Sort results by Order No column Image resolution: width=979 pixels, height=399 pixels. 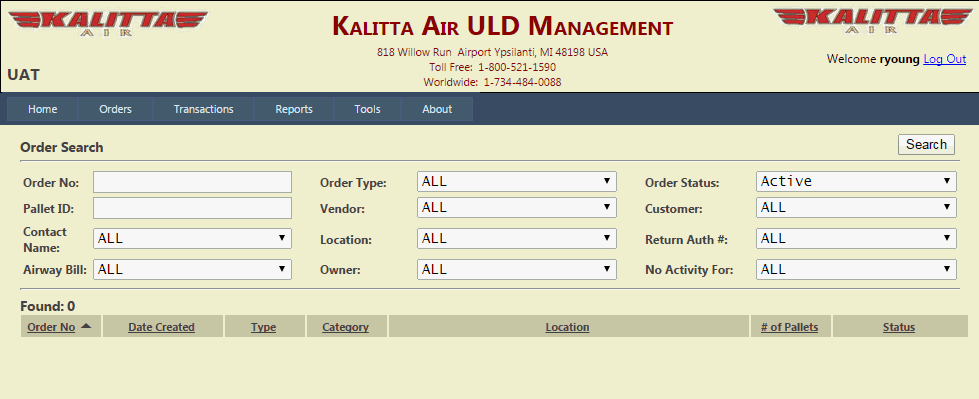[x=51, y=327]
